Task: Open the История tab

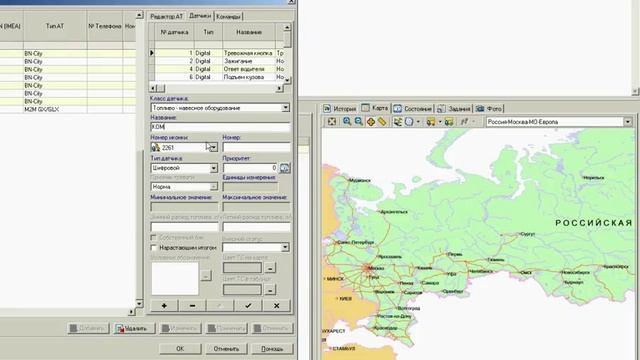Action: point(340,109)
